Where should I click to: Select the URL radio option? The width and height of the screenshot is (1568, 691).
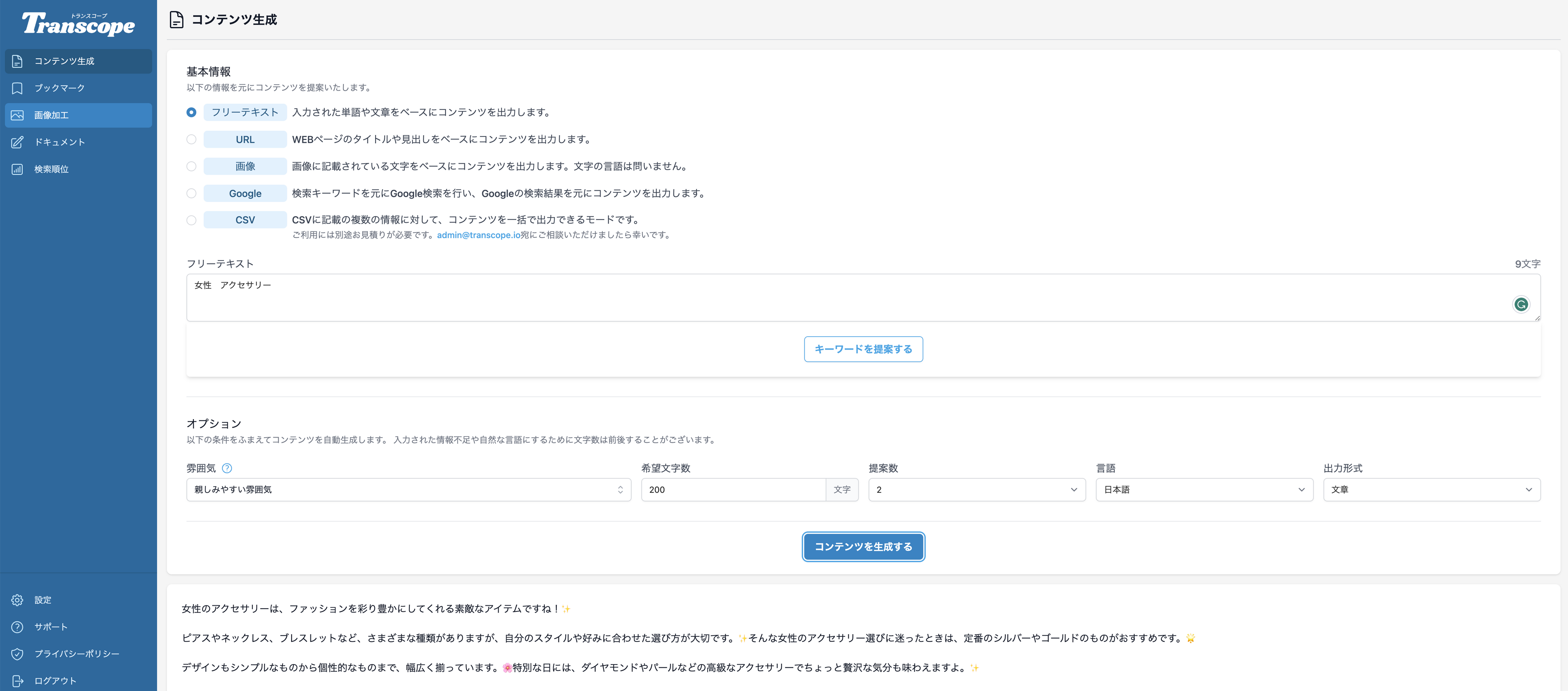pyautogui.click(x=191, y=140)
